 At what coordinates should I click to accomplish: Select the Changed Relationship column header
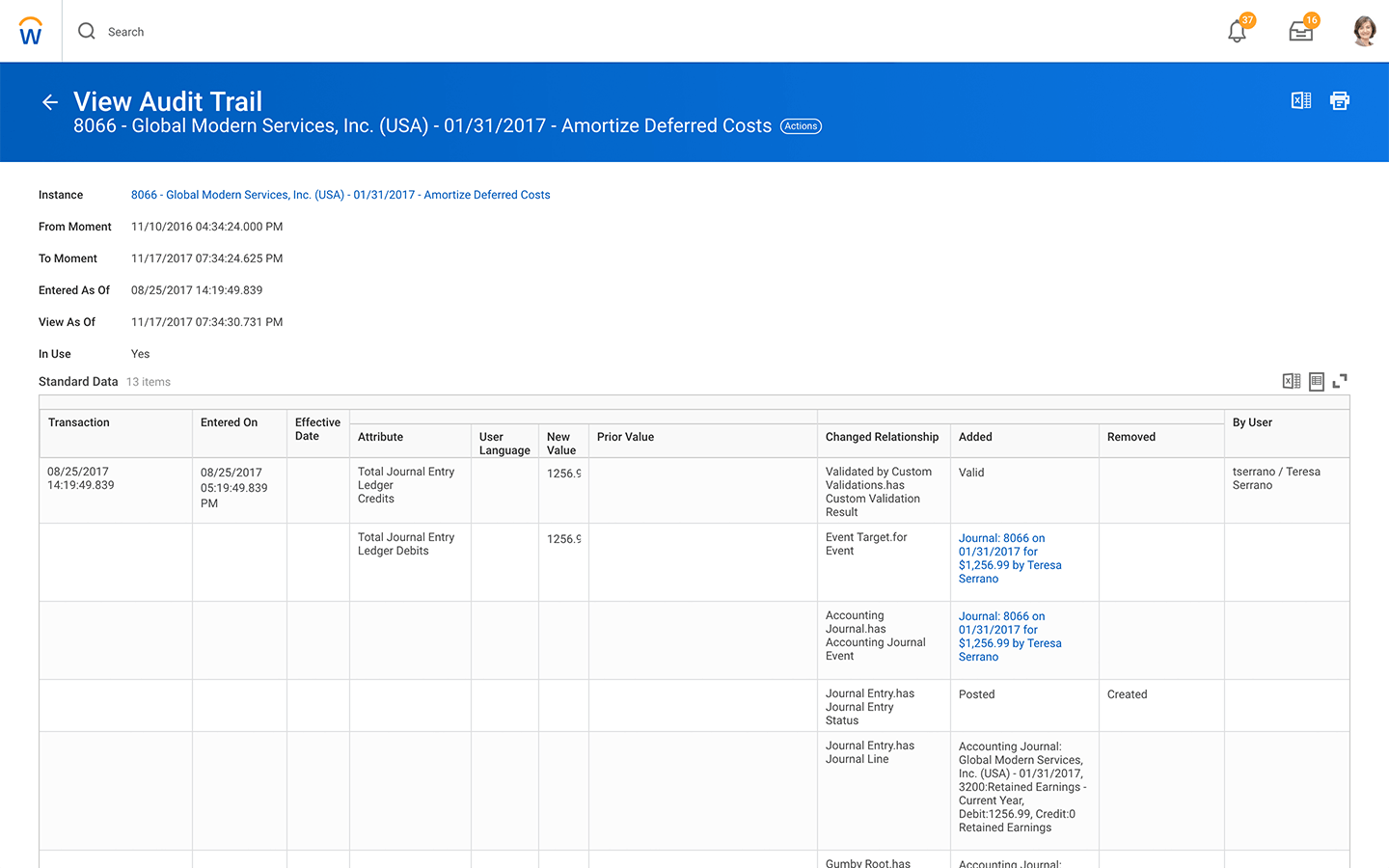point(882,437)
